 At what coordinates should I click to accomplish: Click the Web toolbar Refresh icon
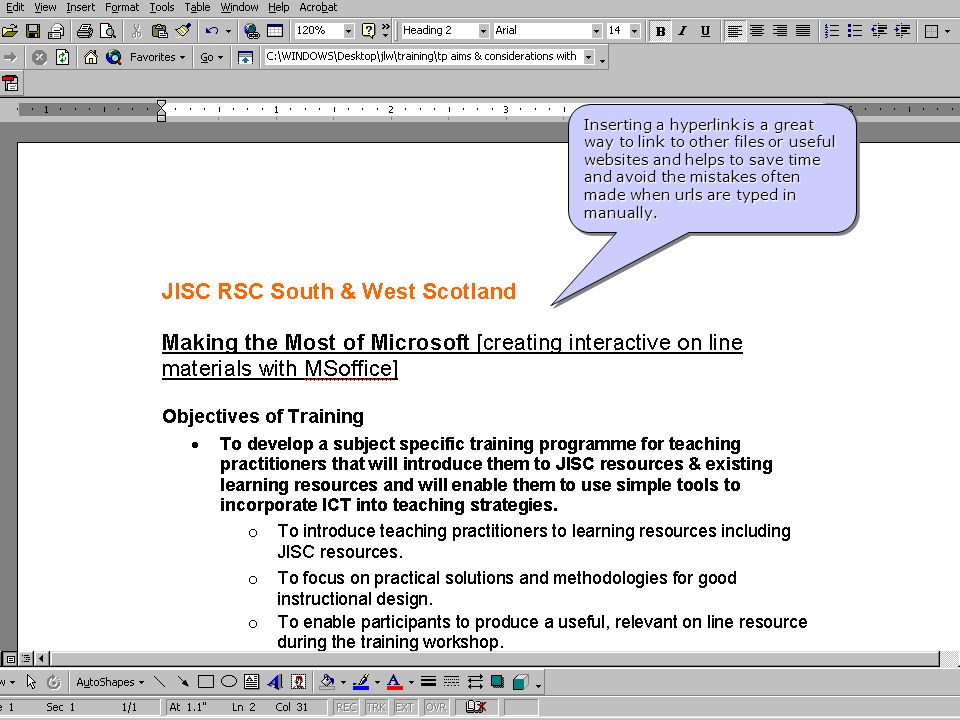[62, 58]
